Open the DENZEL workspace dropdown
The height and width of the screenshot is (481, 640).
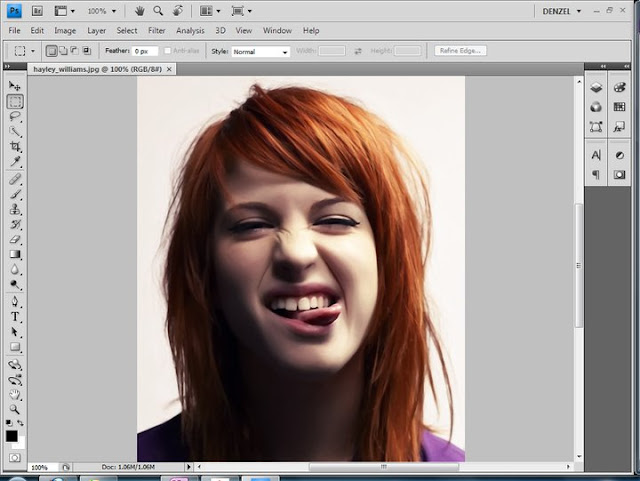point(562,11)
